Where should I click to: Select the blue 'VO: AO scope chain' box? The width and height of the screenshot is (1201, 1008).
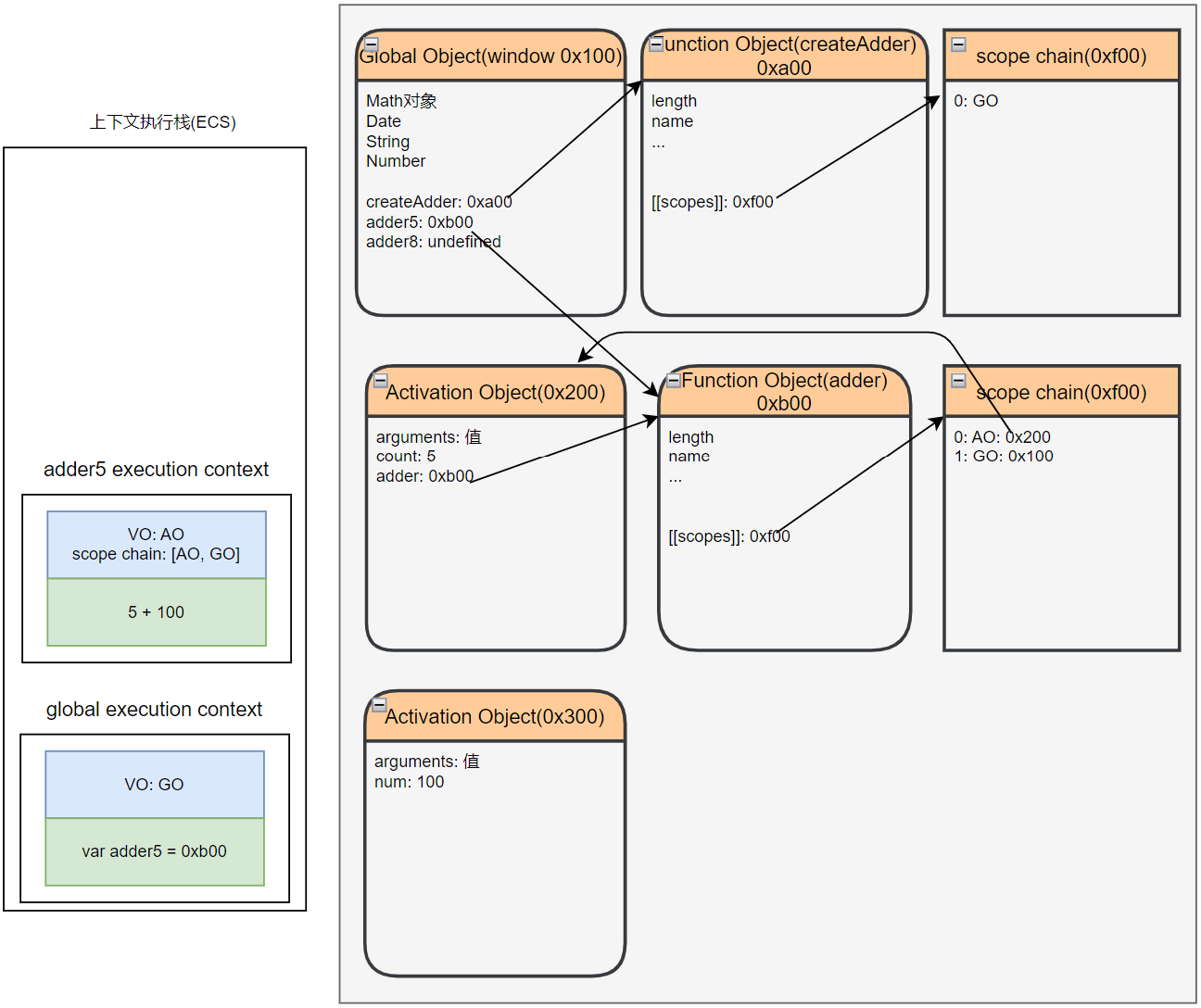157,545
